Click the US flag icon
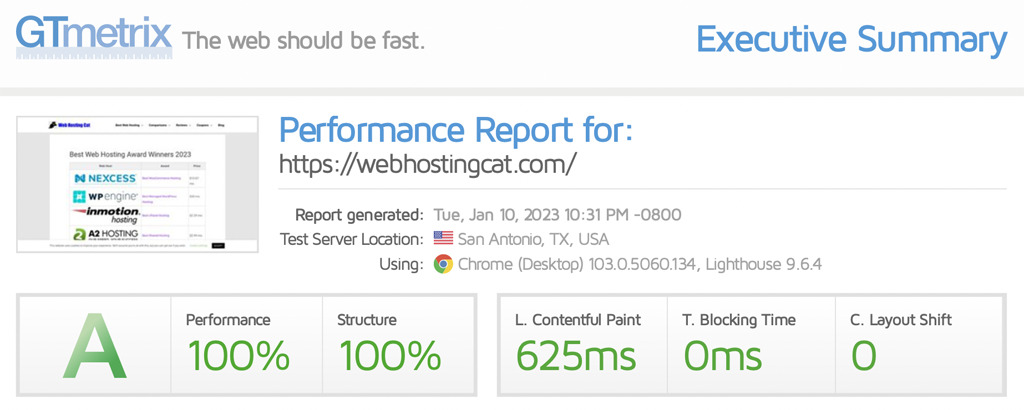Screen dimensions: 1024x410 click(443, 238)
